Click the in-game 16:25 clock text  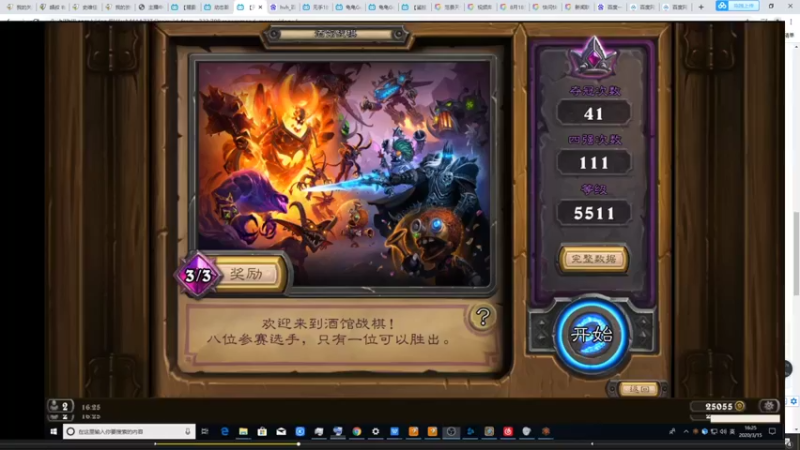[91, 407]
